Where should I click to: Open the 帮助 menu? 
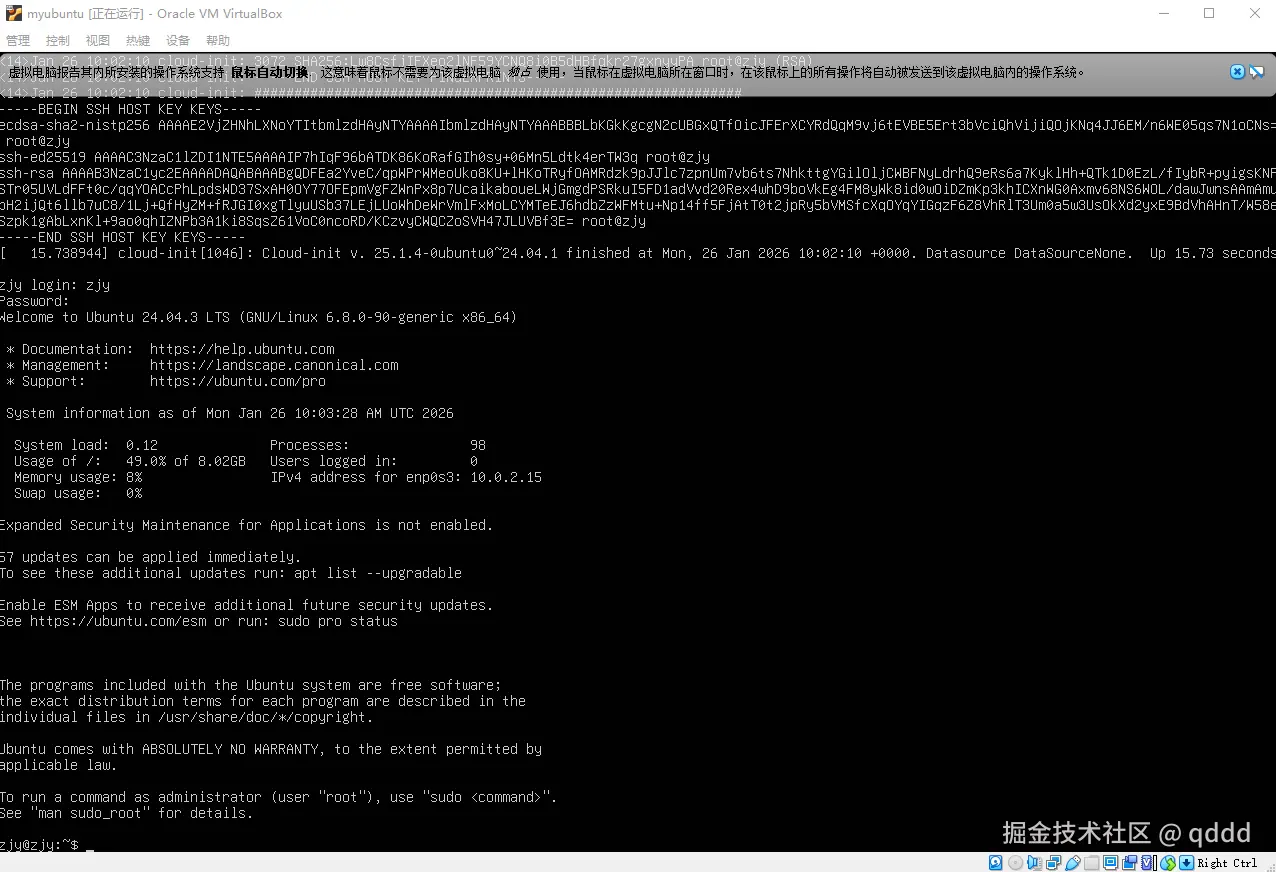(218, 41)
